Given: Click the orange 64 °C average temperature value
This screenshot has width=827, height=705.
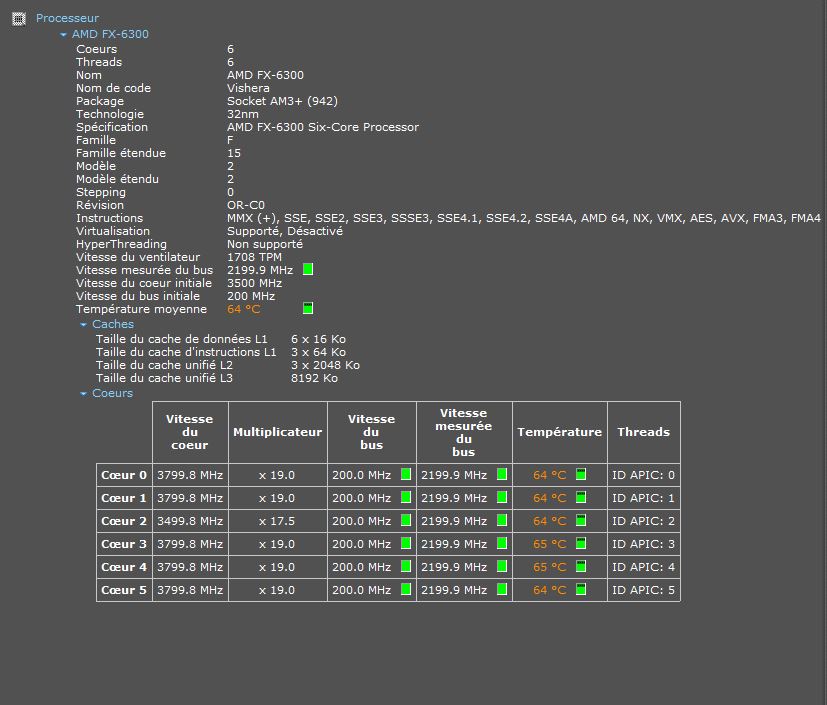Looking at the screenshot, I should [243, 310].
